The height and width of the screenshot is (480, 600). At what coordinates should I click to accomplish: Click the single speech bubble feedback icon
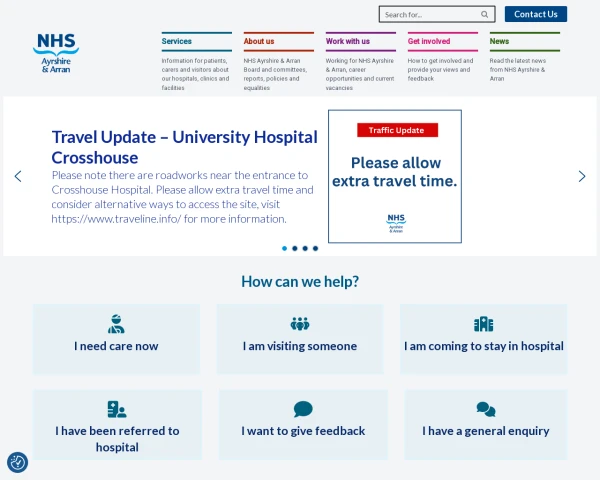(303, 409)
